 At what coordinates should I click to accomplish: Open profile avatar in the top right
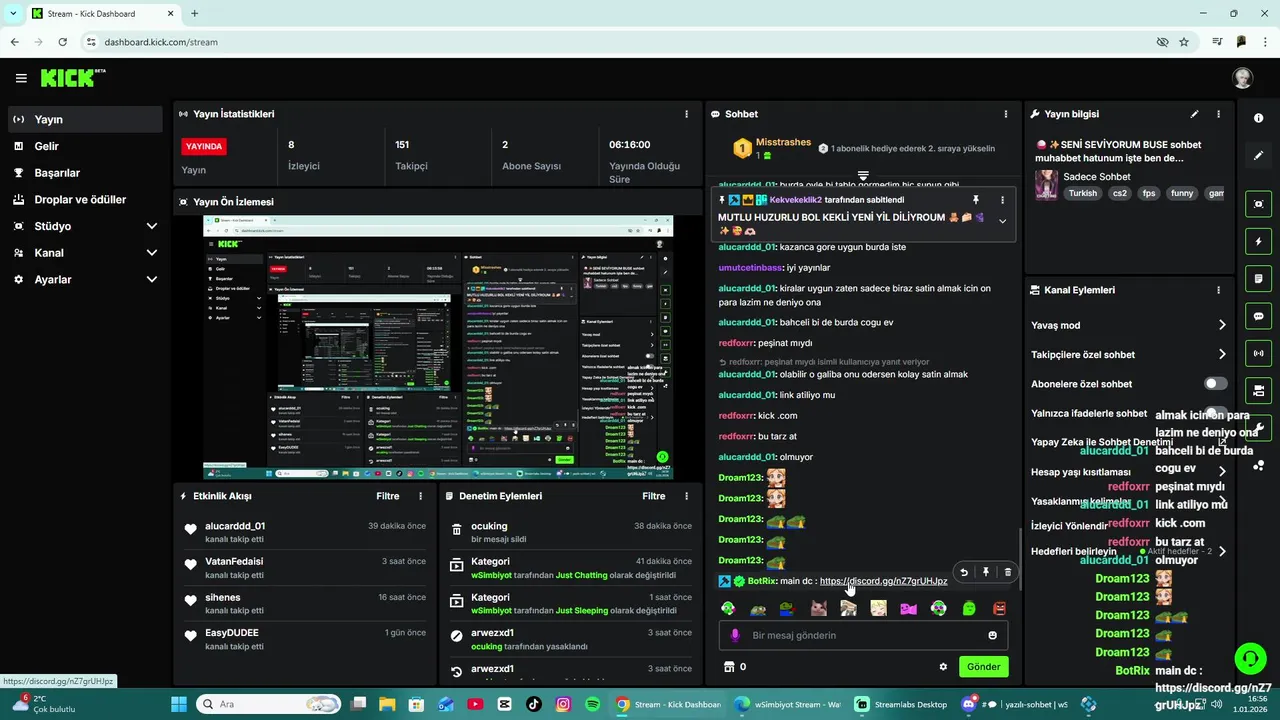coord(1242,78)
